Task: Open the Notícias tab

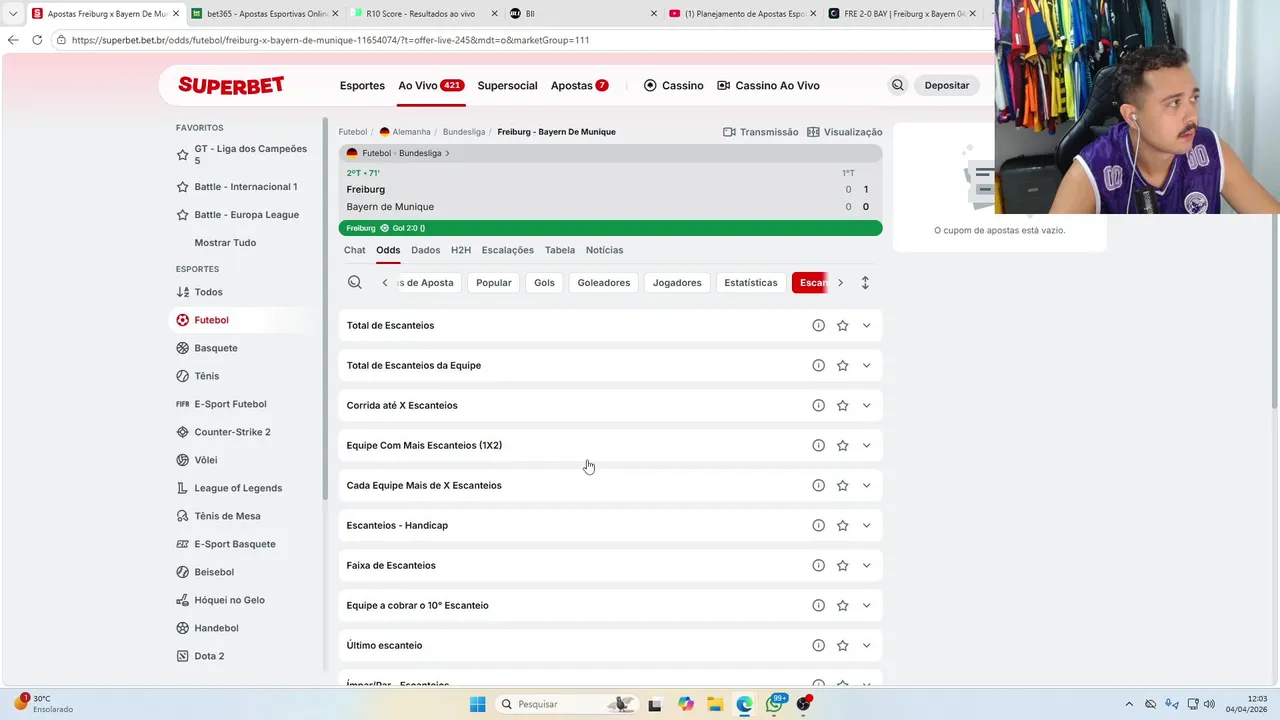Action: click(604, 250)
